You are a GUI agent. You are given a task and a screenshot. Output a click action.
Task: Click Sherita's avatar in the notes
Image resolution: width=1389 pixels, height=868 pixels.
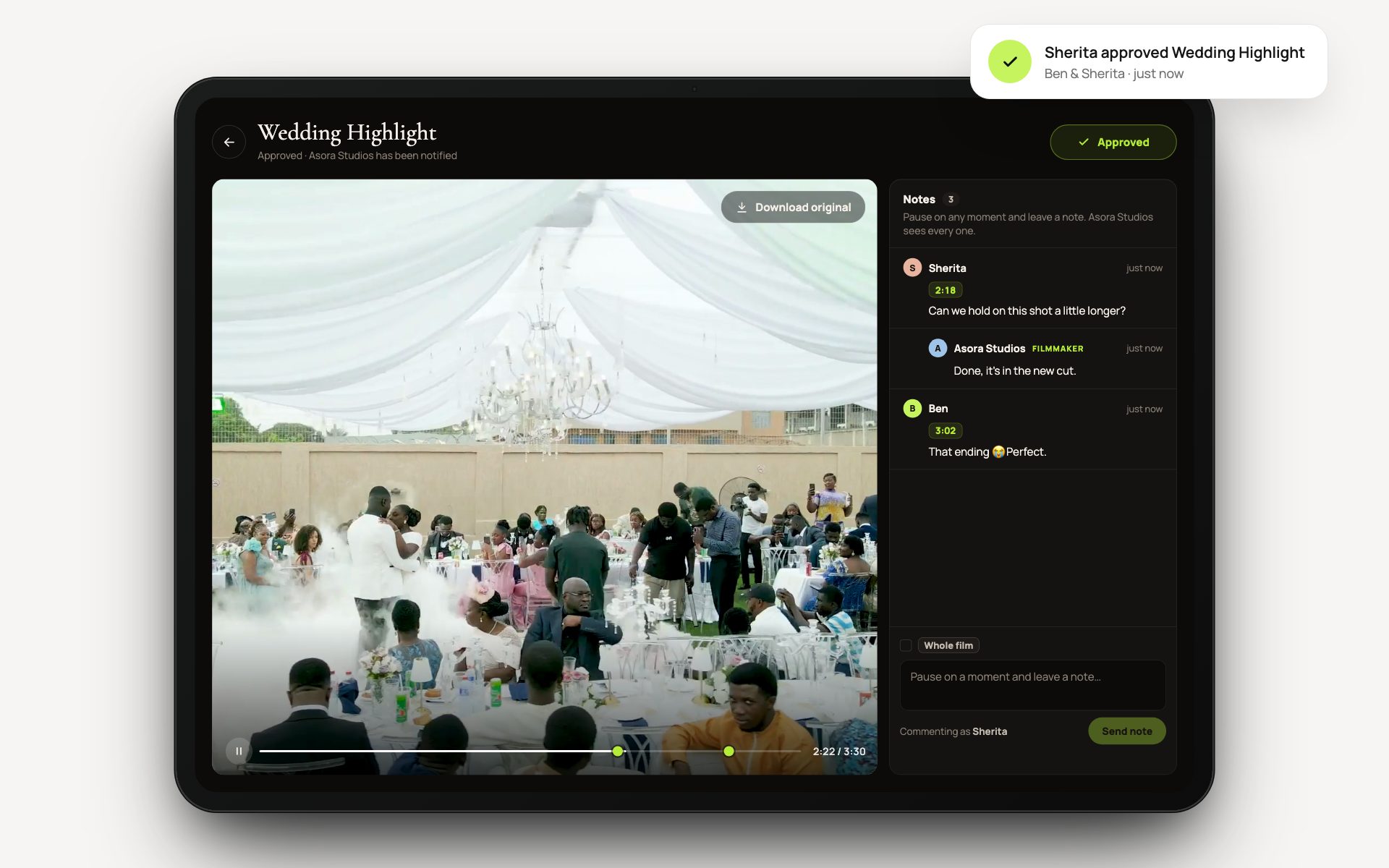912,268
